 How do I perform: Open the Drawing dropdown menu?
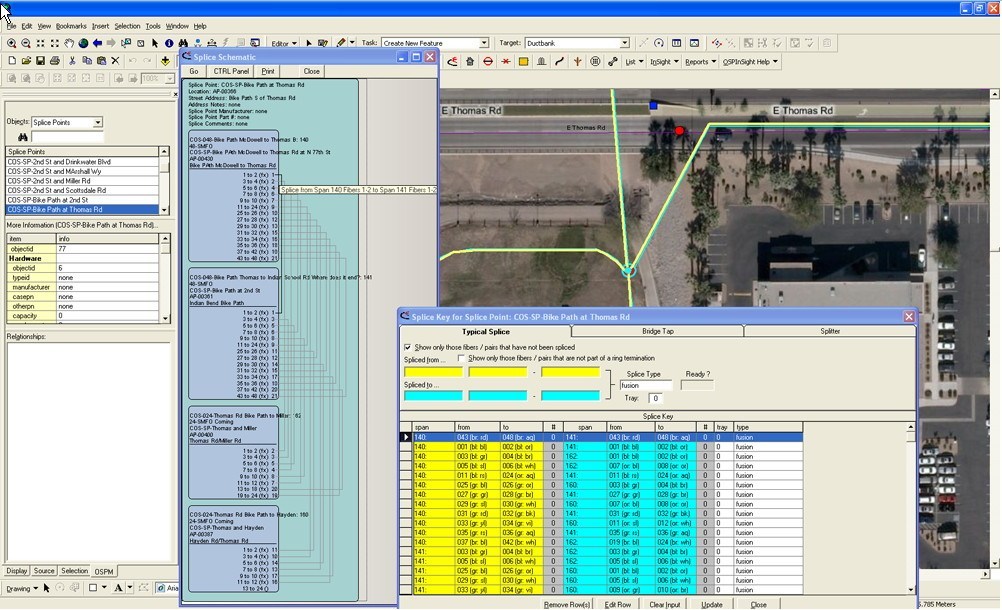click(22, 588)
